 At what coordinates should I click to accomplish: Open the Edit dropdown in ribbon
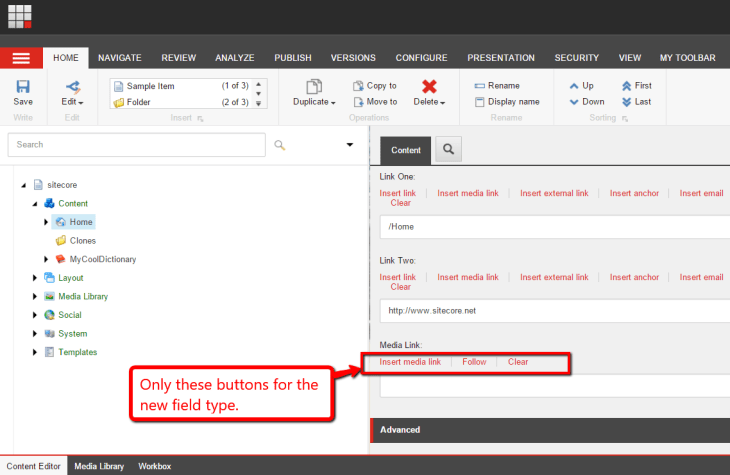[x=72, y=102]
